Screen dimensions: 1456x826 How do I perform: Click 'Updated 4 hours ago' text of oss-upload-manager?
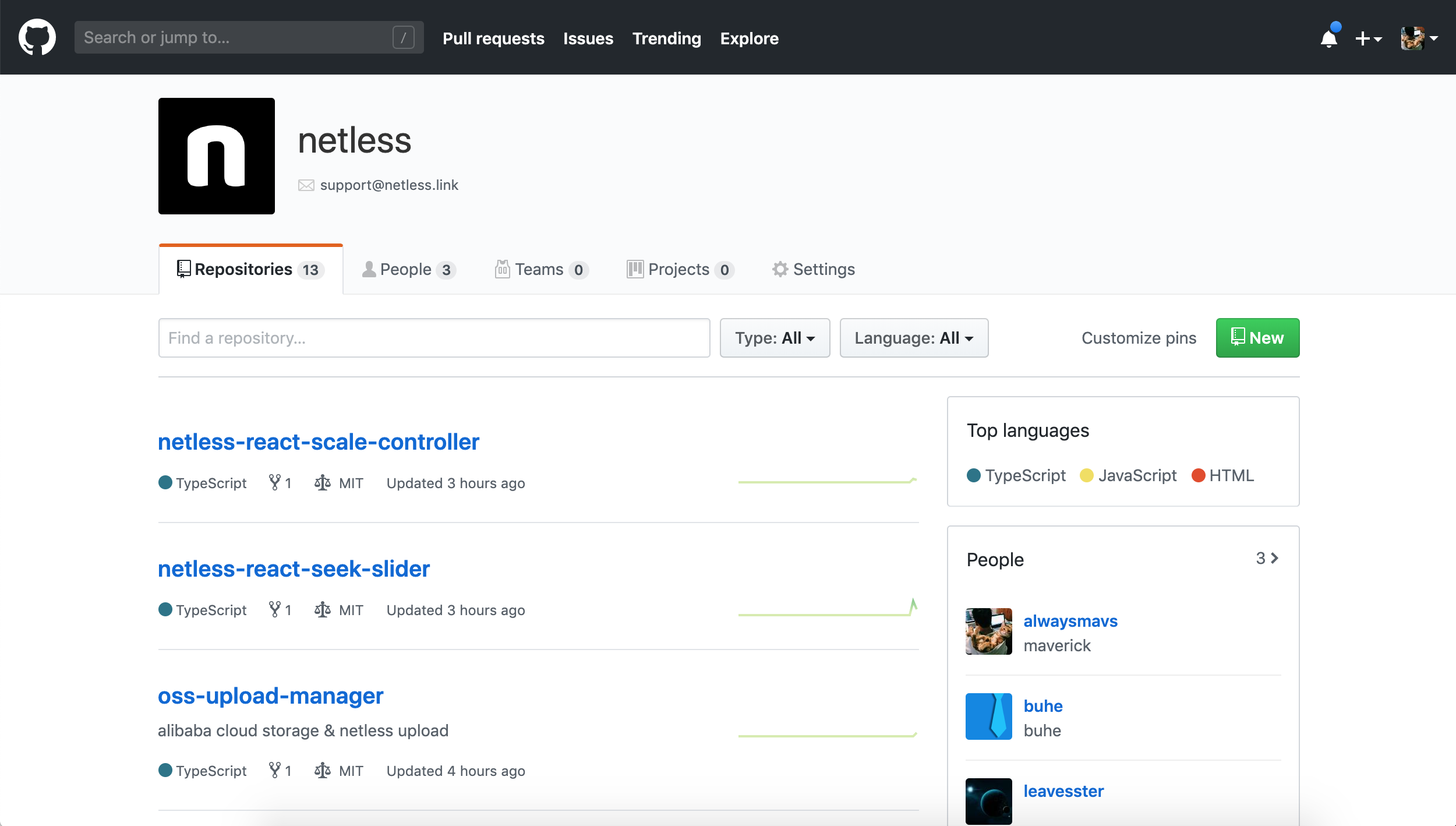pos(456,771)
